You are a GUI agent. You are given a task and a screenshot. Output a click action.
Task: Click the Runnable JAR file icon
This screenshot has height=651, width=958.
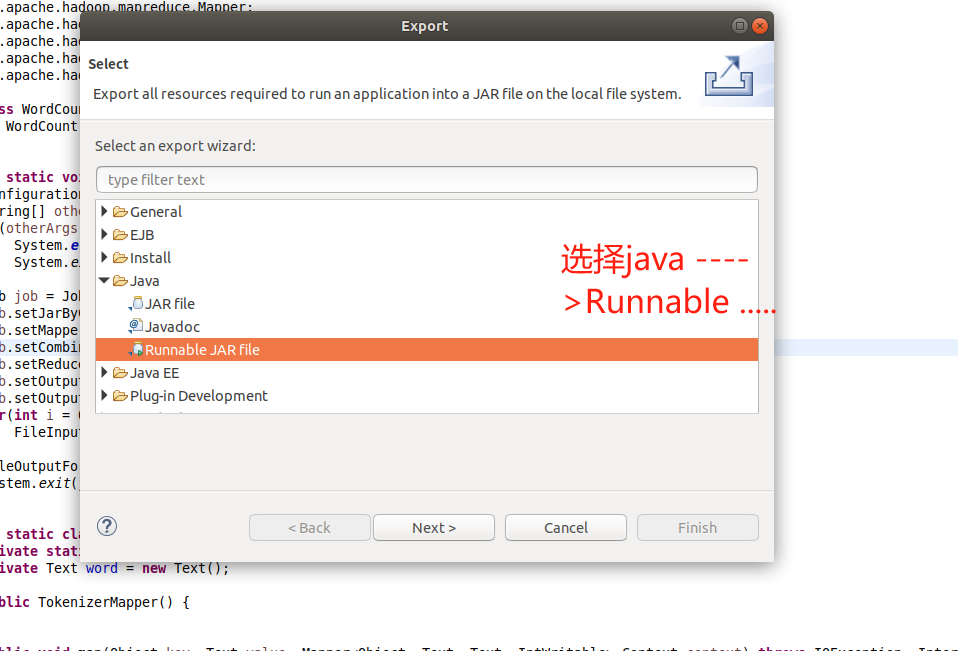136,350
